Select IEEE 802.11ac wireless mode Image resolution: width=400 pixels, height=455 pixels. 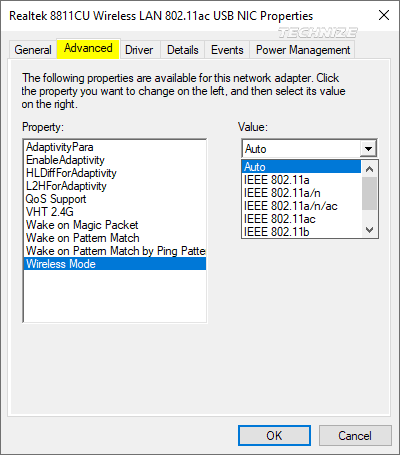[x=301, y=219]
